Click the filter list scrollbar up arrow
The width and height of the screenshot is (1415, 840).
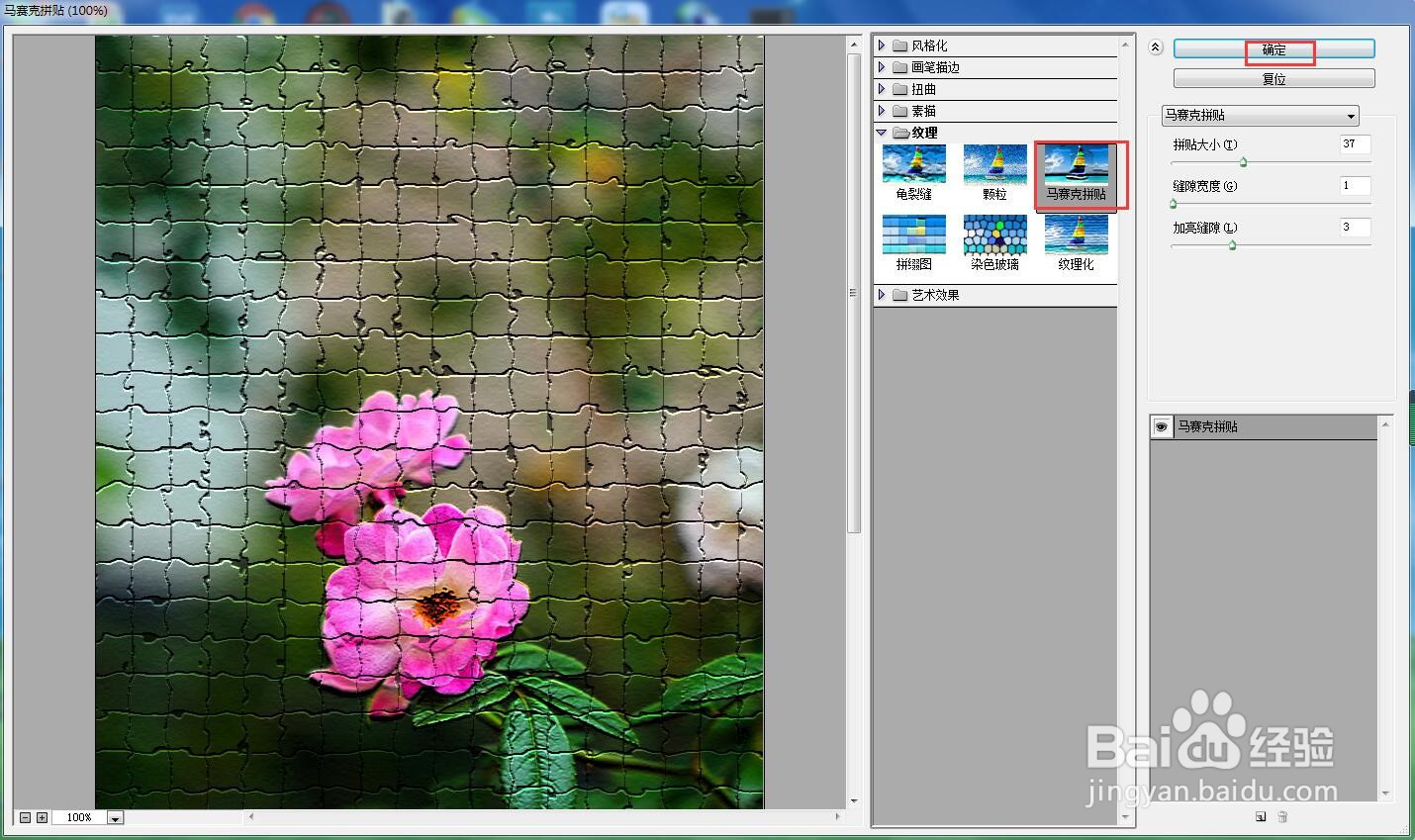coord(1125,46)
